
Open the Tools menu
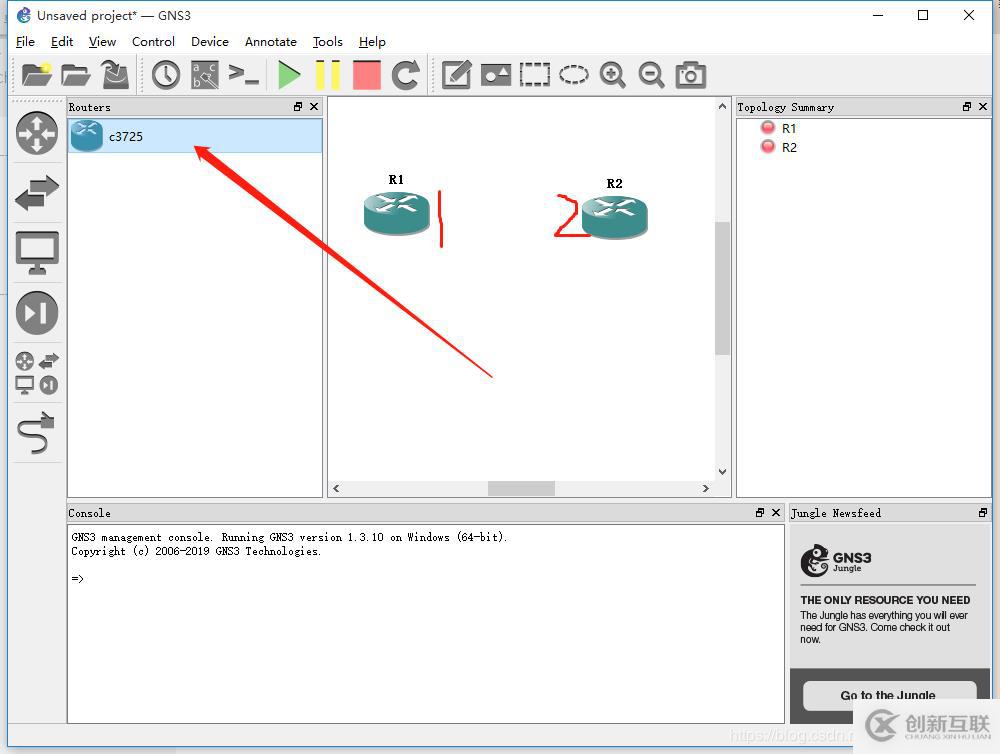click(x=327, y=41)
